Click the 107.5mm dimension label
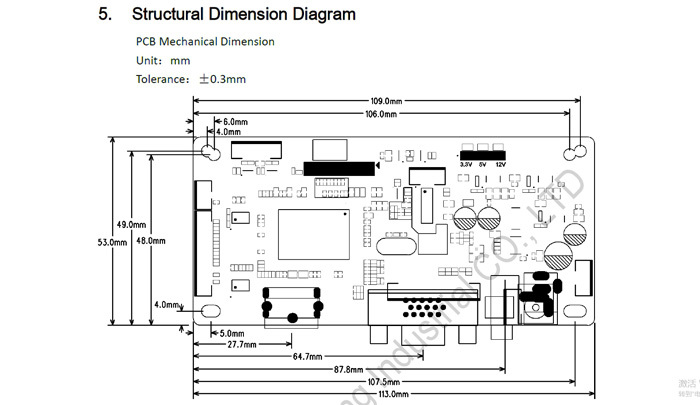Image resolution: width=700 pixels, height=405 pixels. click(x=383, y=382)
